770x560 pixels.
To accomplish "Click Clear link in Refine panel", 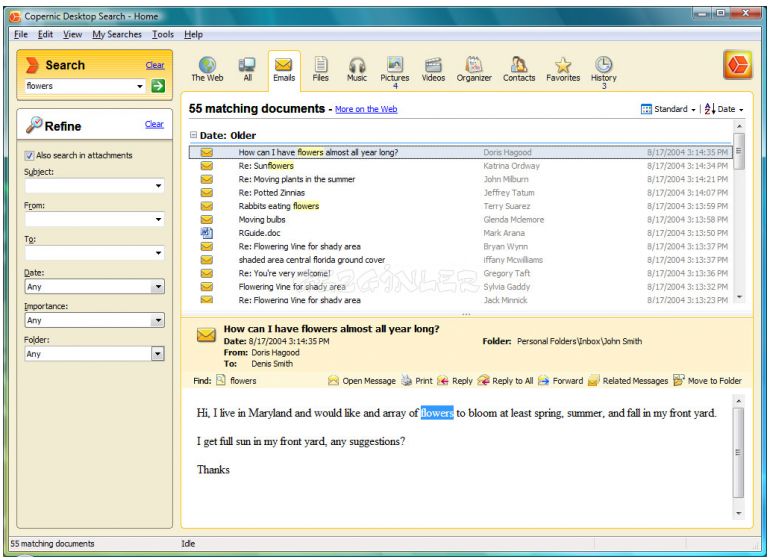I will pos(154,124).
